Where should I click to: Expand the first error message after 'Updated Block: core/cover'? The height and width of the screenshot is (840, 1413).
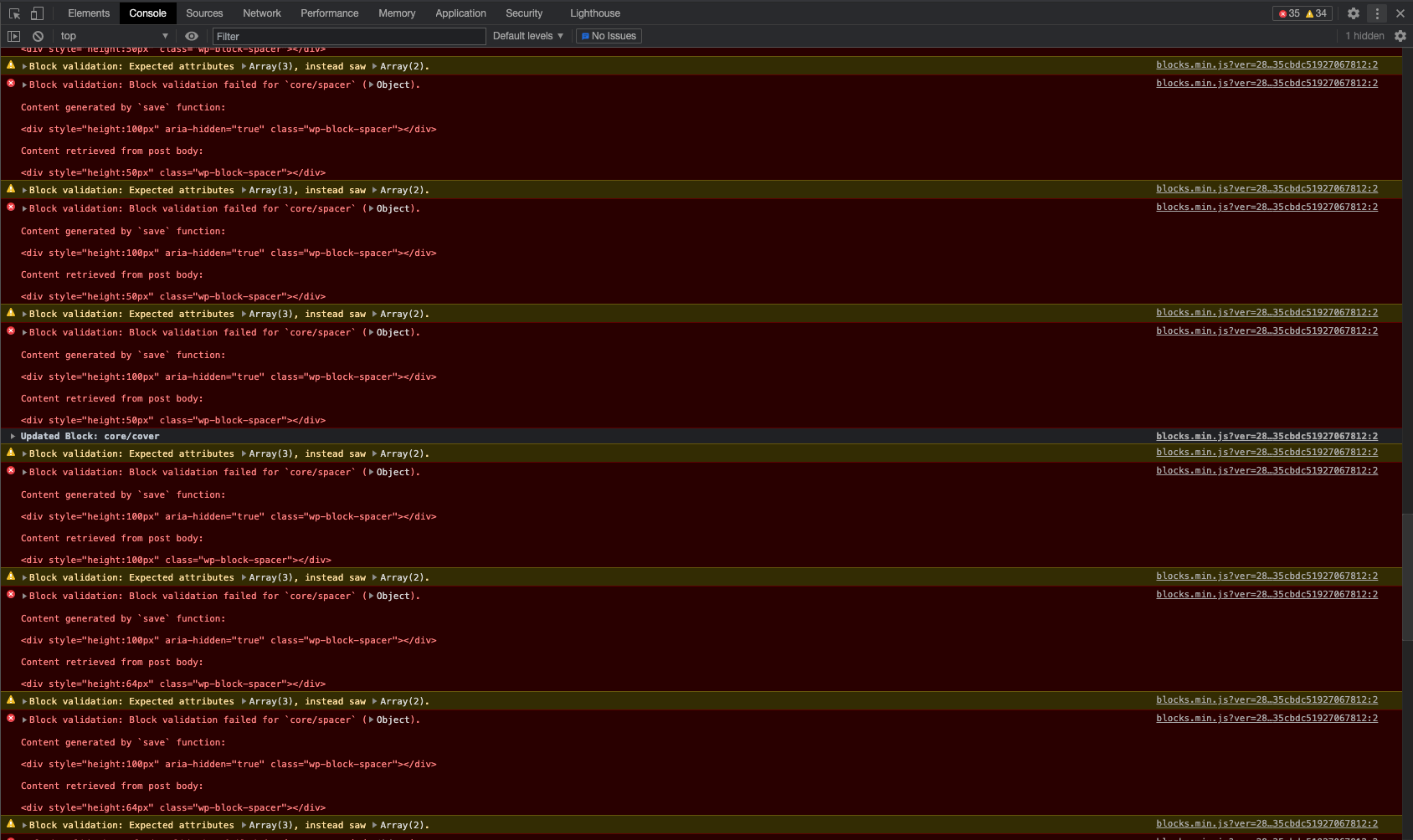(x=25, y=472)
